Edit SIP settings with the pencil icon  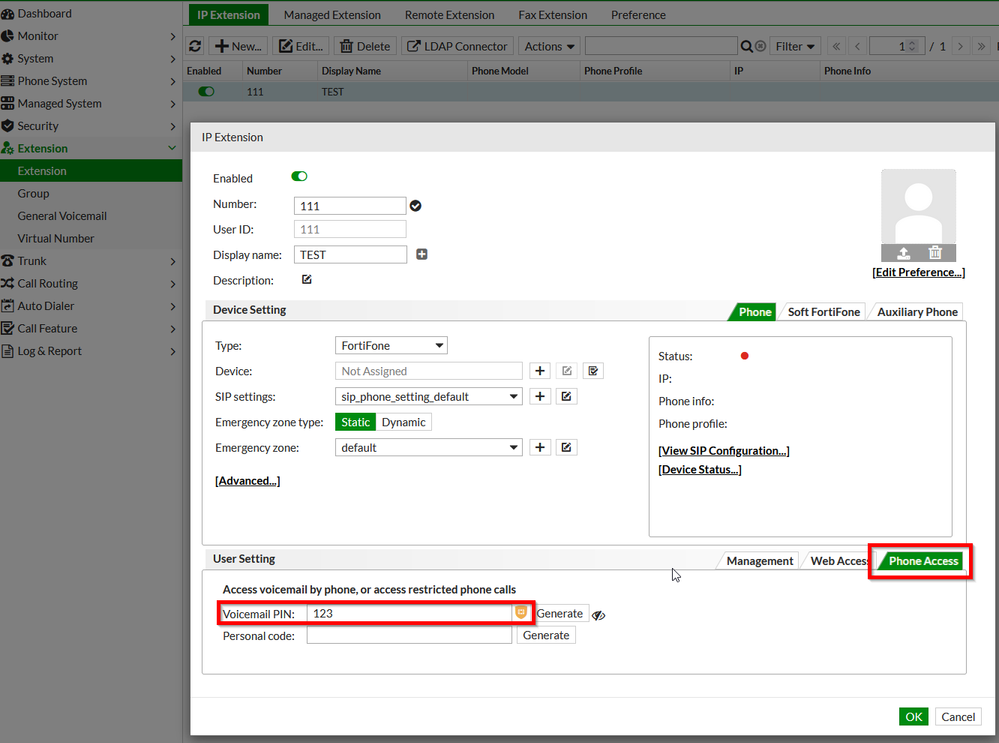(x=566, y=397)
